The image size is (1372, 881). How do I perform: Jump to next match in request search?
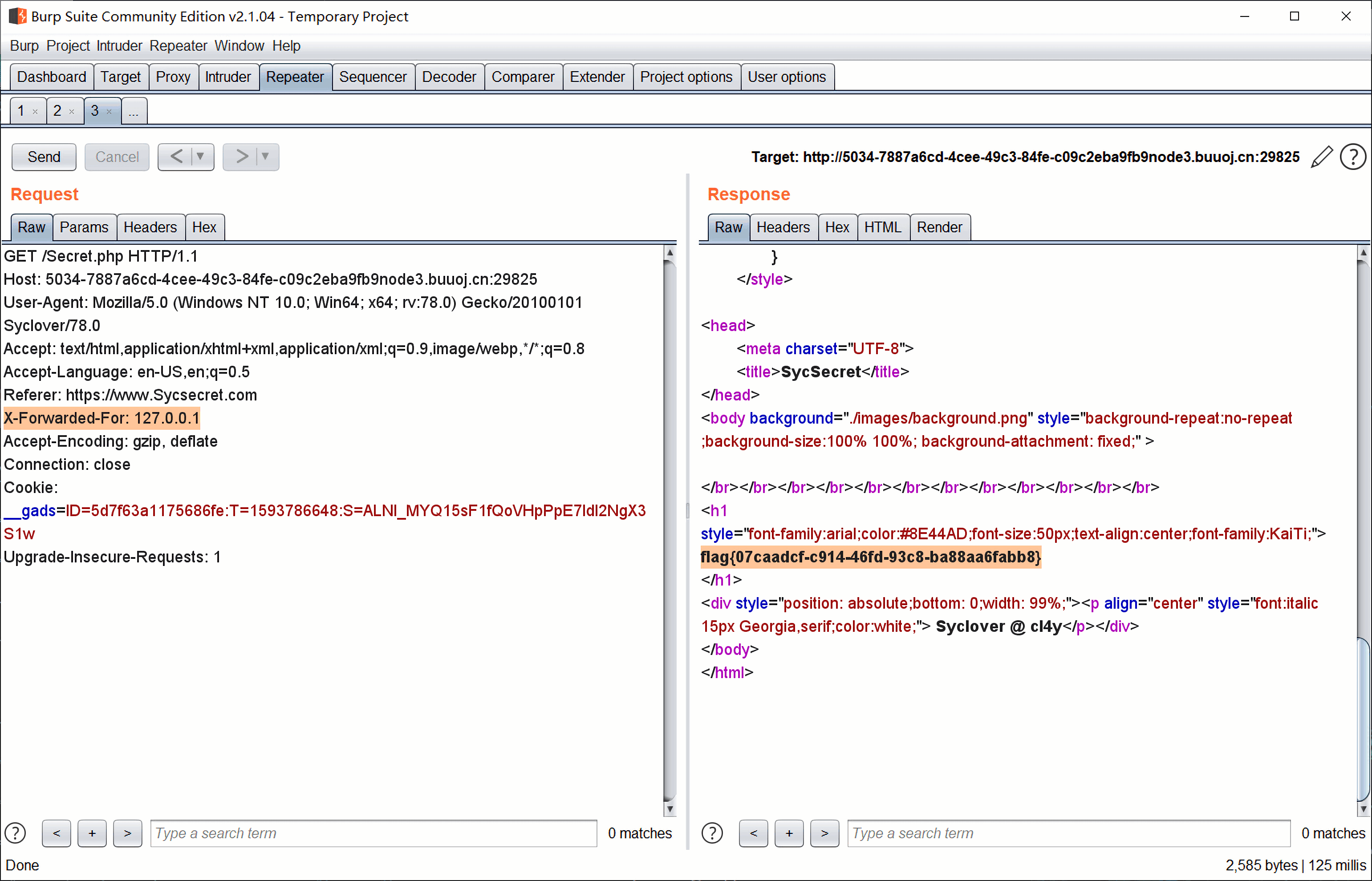[128, 833]
